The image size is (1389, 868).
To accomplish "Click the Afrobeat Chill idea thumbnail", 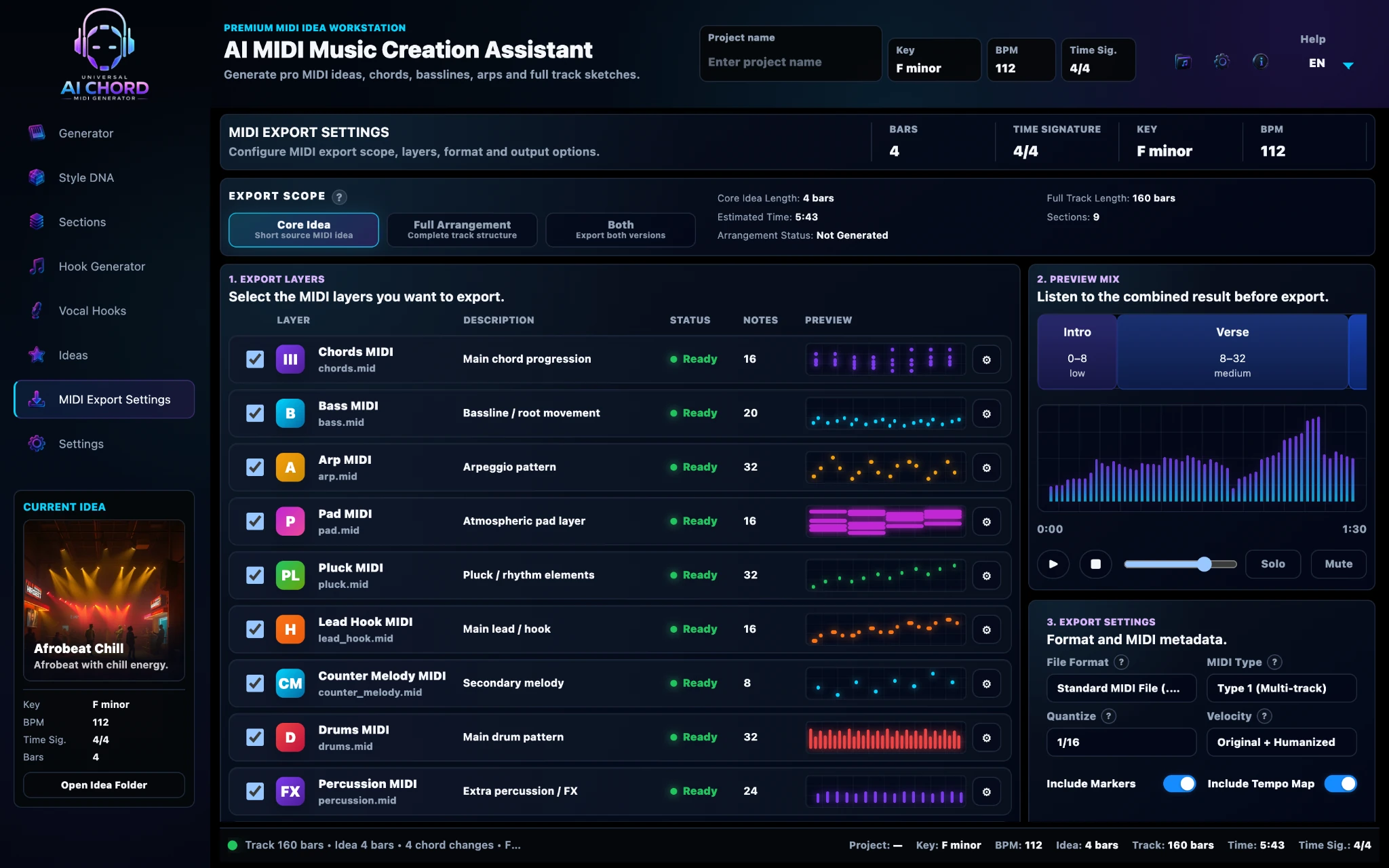I will tap(104, 600).
